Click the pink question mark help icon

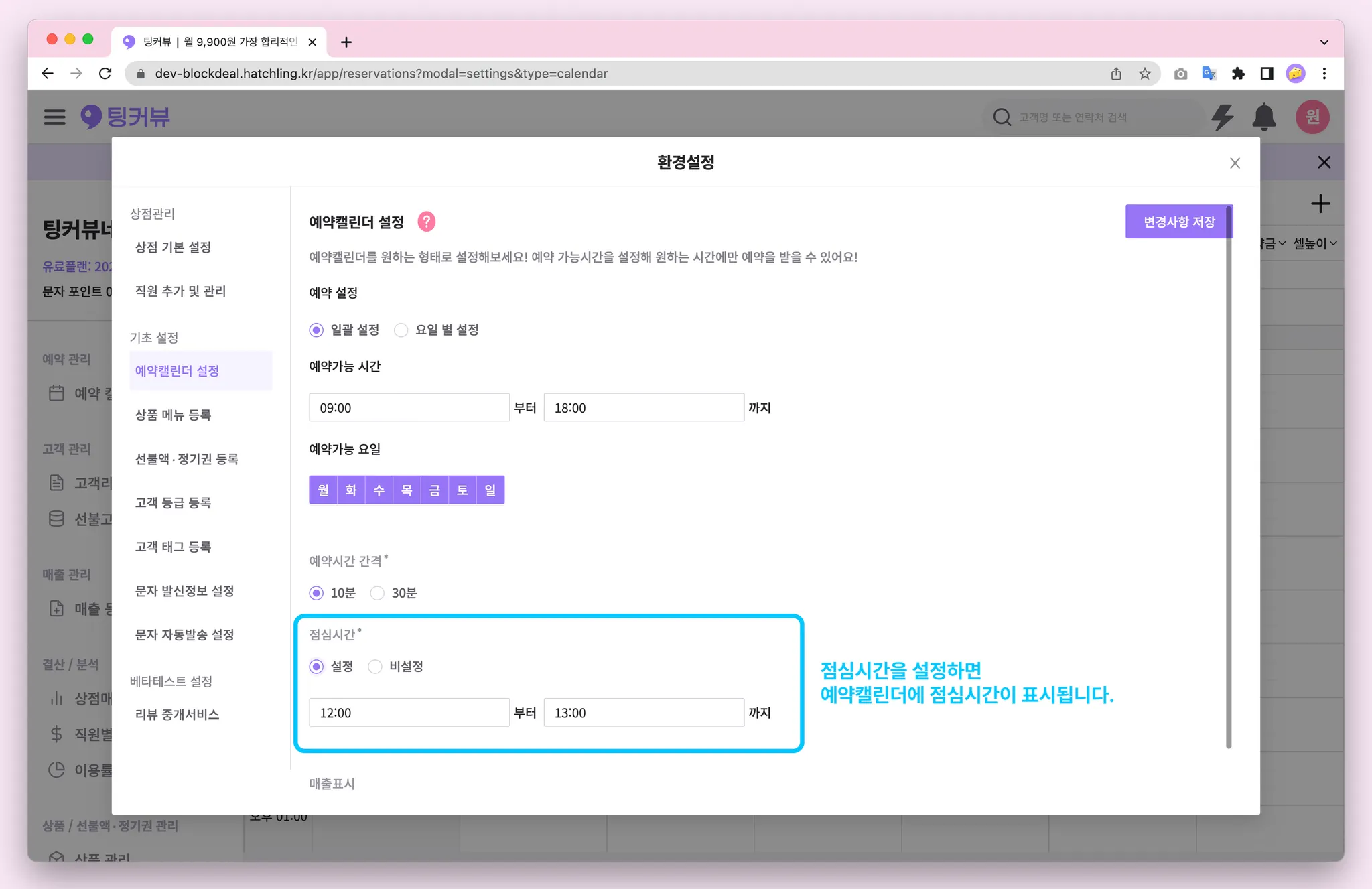click(x=426, y=222)
